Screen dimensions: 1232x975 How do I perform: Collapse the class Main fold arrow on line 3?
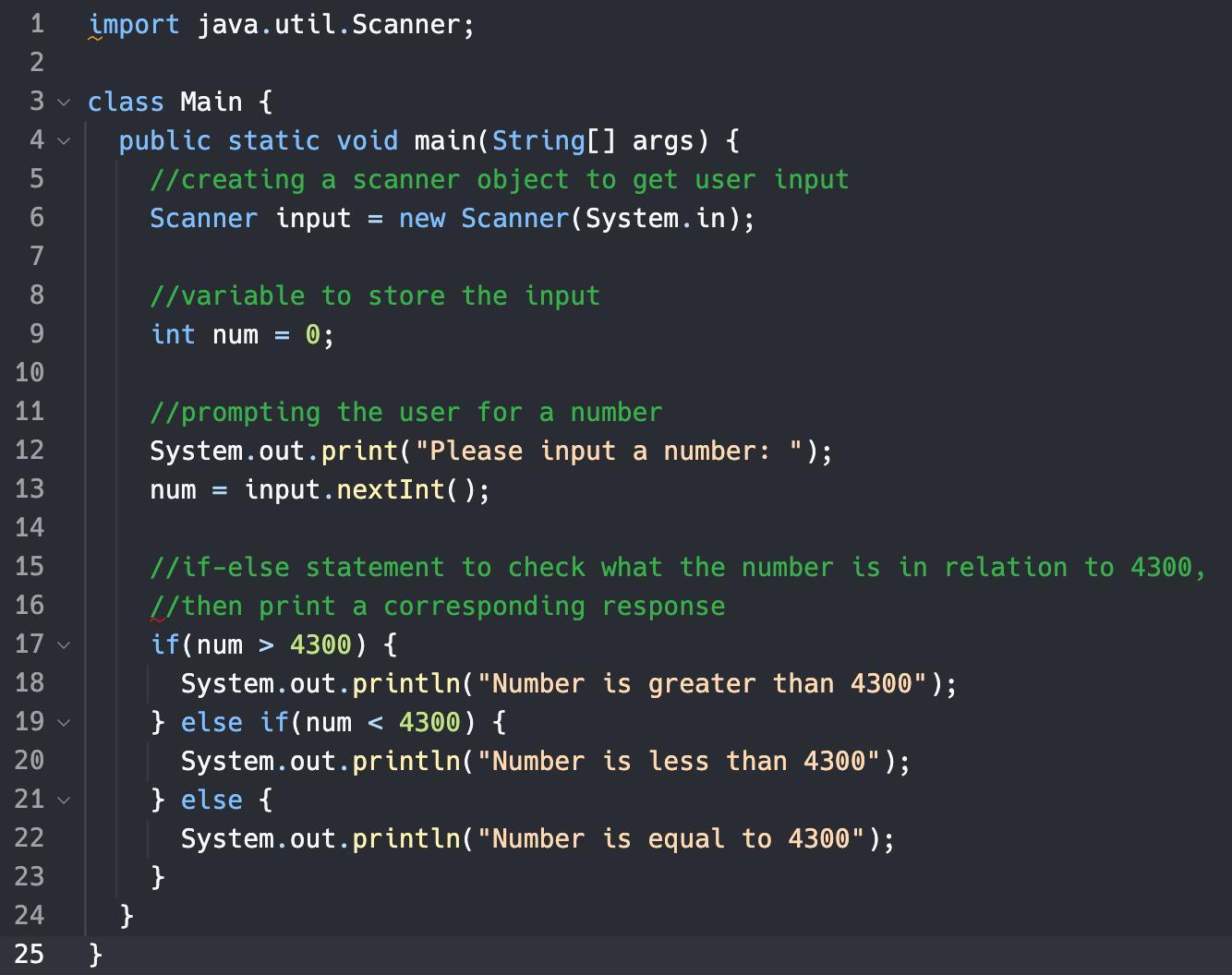[63, 102]
